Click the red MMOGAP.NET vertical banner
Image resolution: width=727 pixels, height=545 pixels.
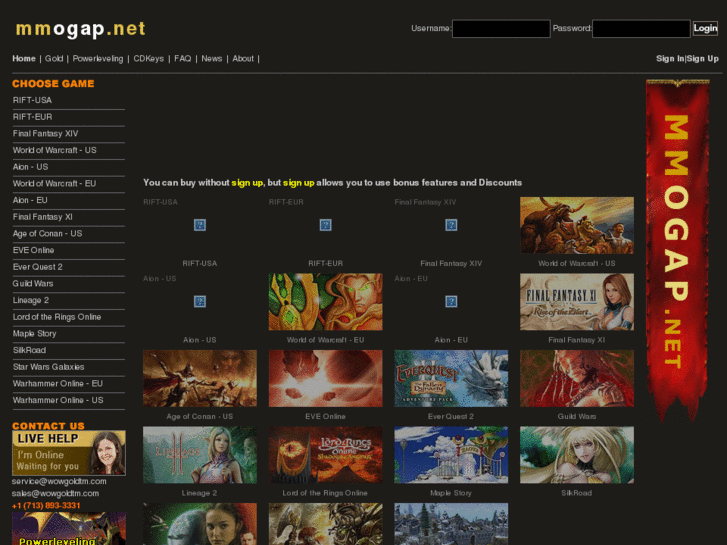[x=677, y=250]
